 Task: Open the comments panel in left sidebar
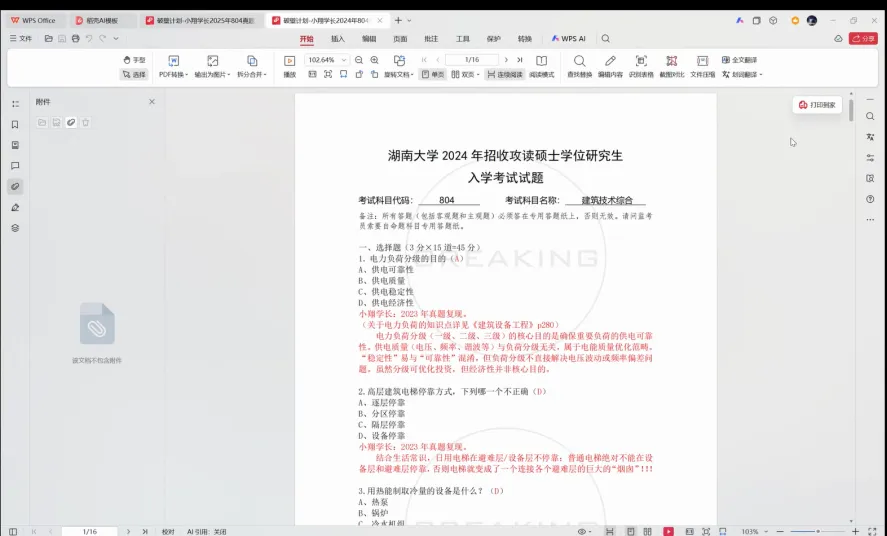(15, 166)
